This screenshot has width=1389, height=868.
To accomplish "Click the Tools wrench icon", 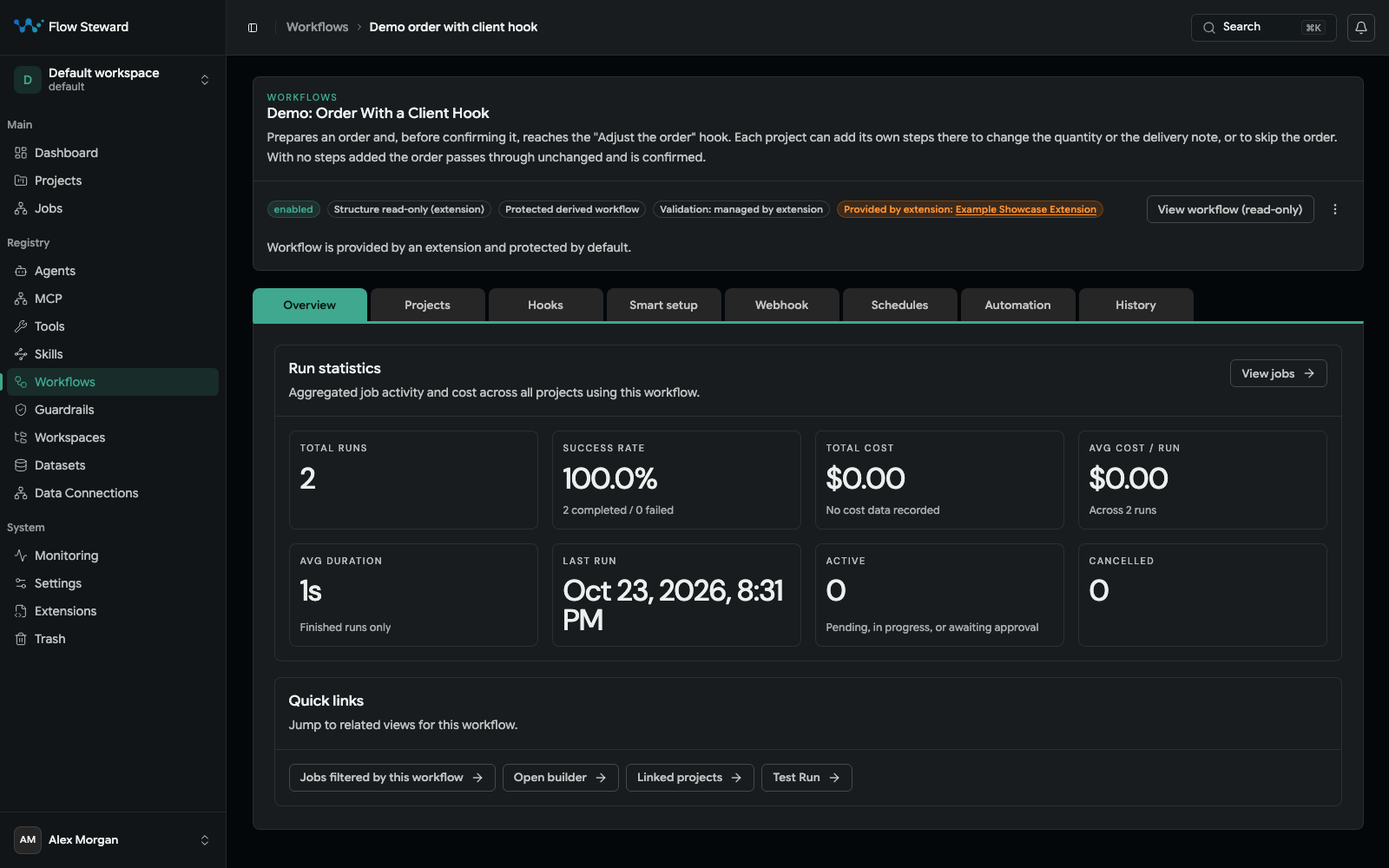I will (x=21, y=326).
